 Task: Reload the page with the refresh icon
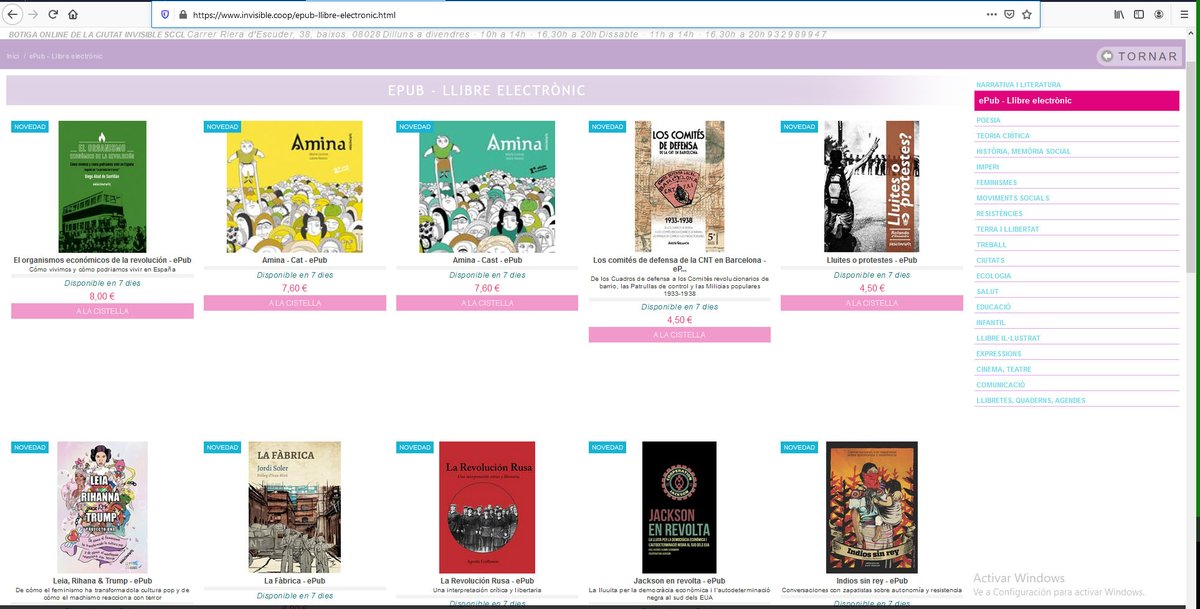click(54, 15)
